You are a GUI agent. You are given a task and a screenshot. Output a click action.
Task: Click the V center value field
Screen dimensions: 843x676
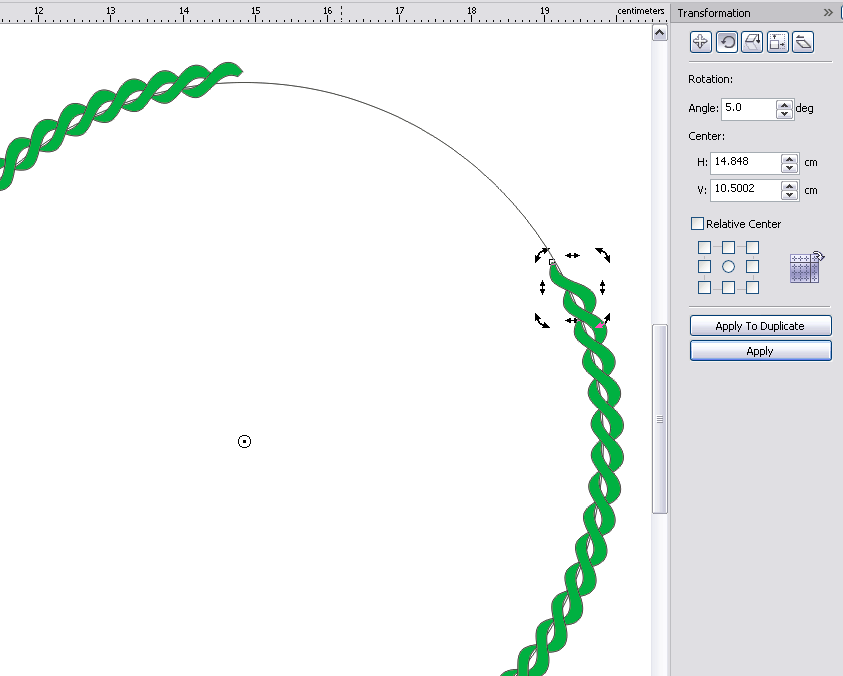pos(746,190)
